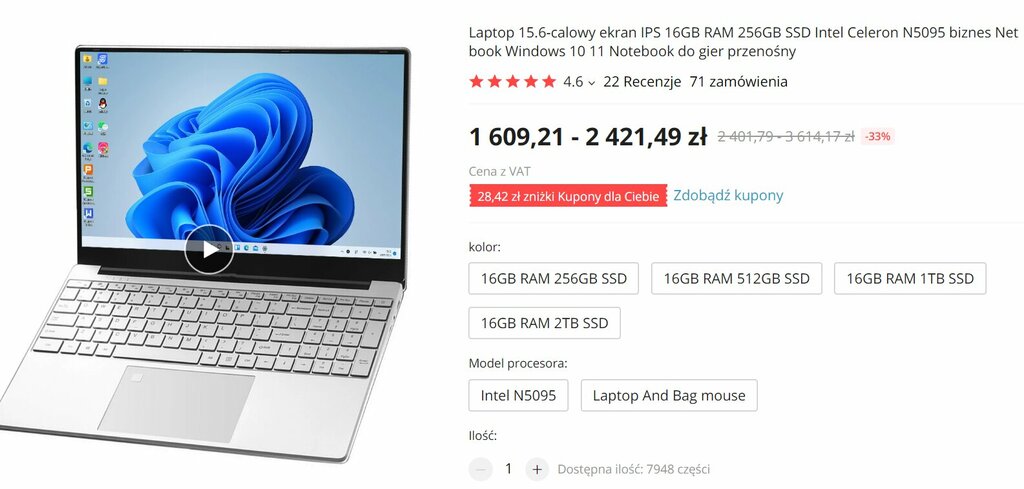Play the laptop product video
Viewport: 1024px width, 489px height.
(x=209, y=249)
